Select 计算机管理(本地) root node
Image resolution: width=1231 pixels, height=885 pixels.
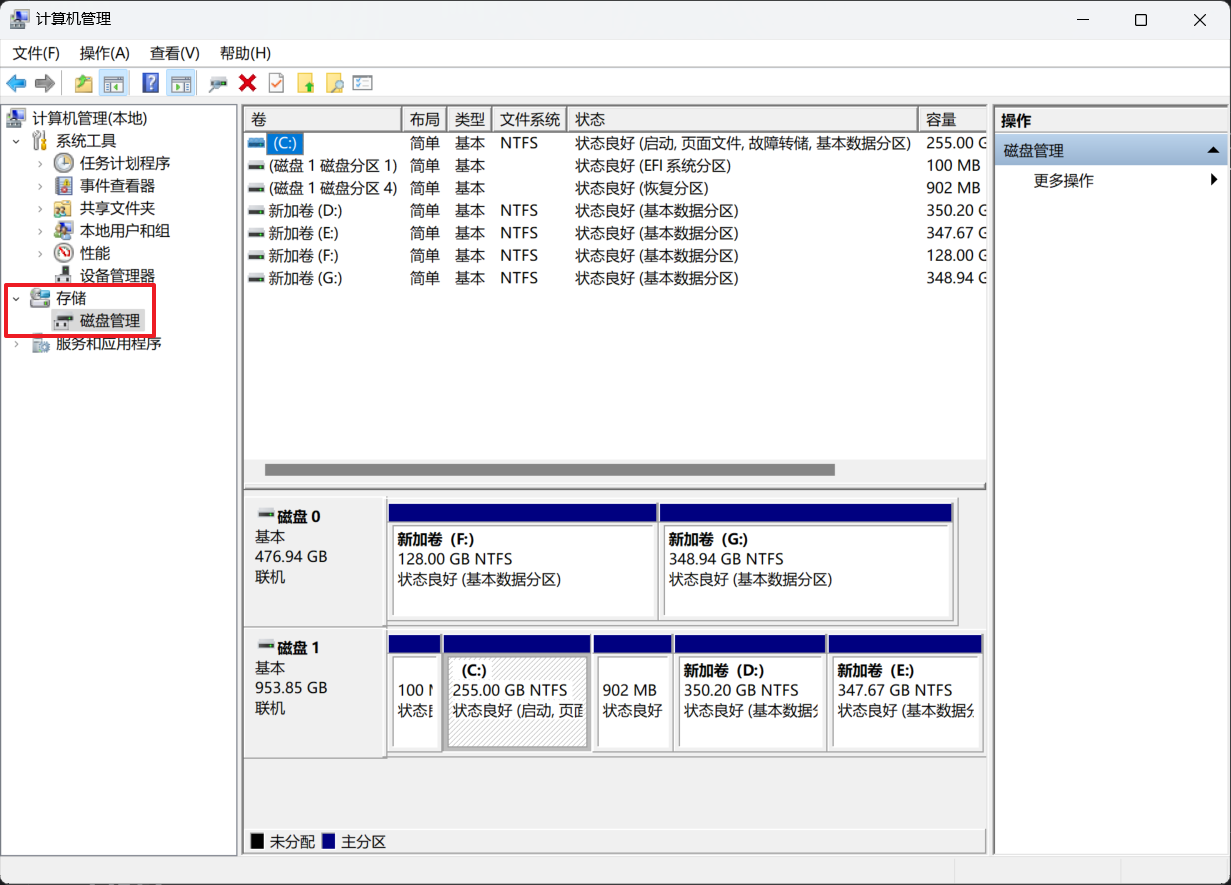[x=89, y=118]
